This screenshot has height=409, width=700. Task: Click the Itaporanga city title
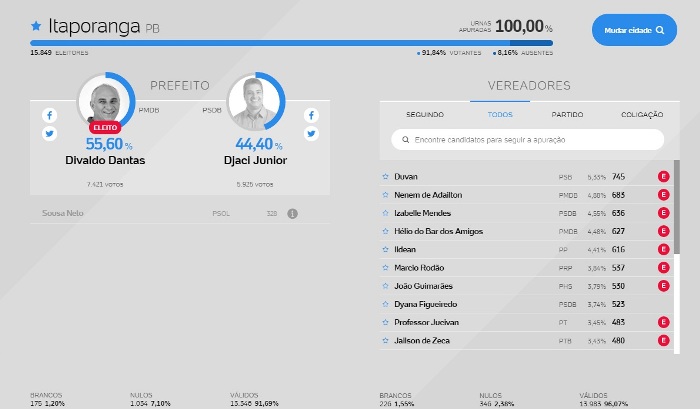[94, 26]
